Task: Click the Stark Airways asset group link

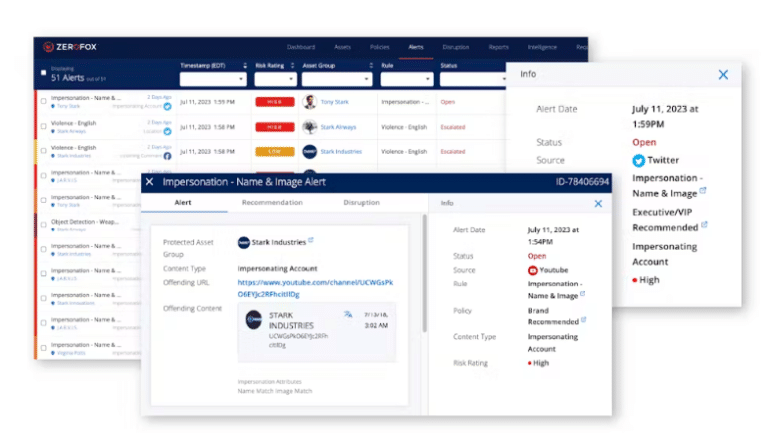Action: [338, 127]
